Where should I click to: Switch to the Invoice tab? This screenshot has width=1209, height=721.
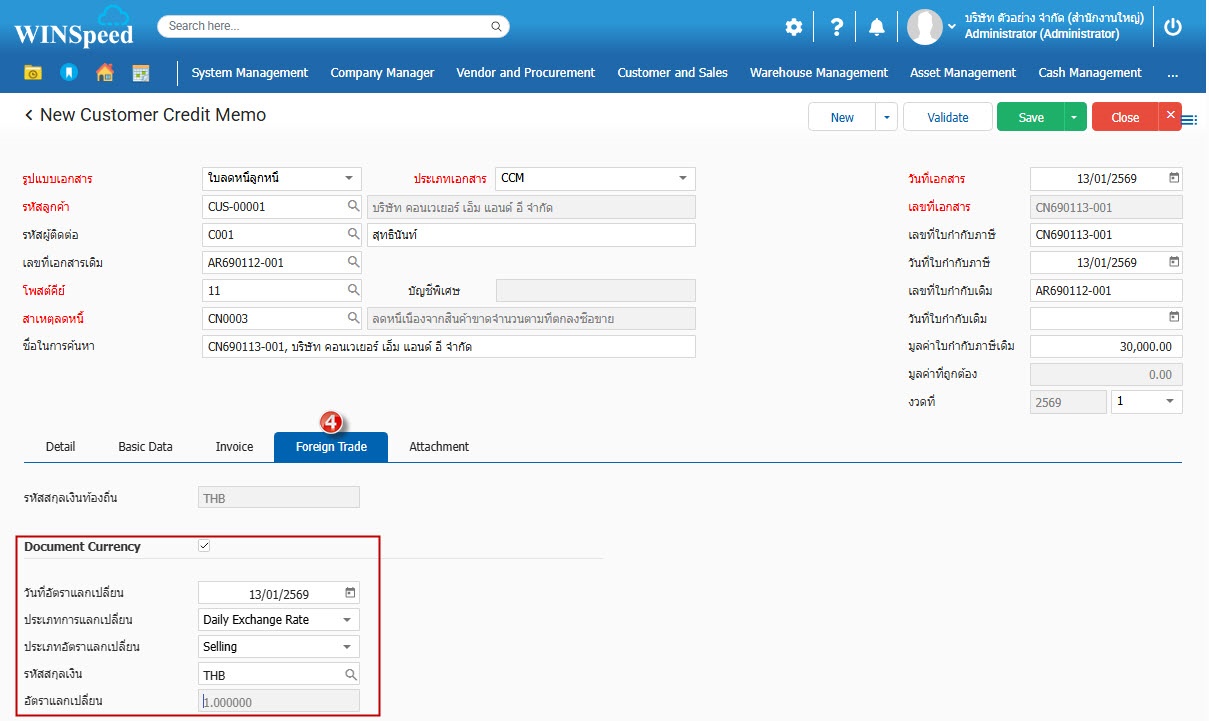[x=234, y=447]
